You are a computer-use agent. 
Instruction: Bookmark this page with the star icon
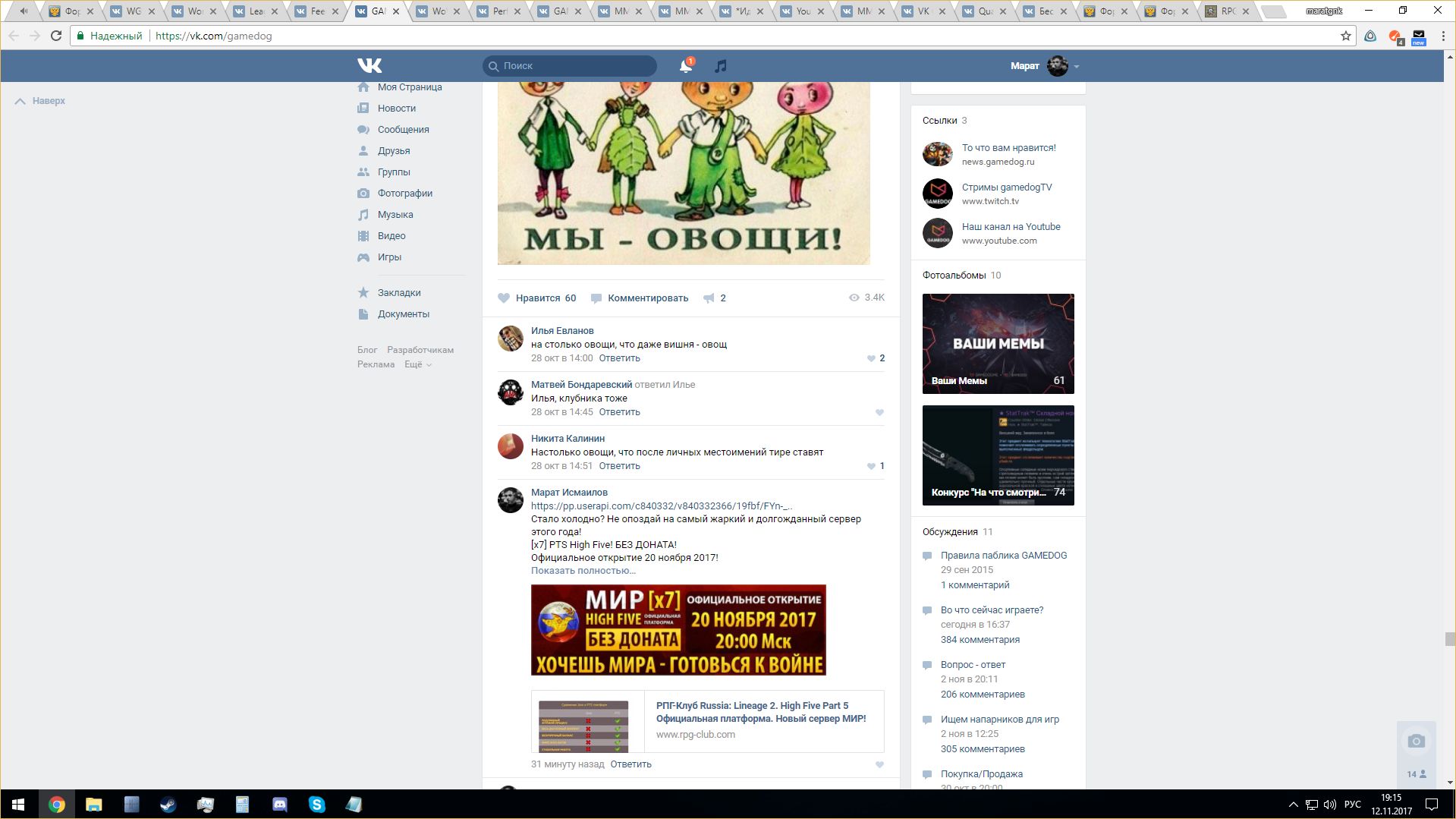click(x=1345, y=36)
